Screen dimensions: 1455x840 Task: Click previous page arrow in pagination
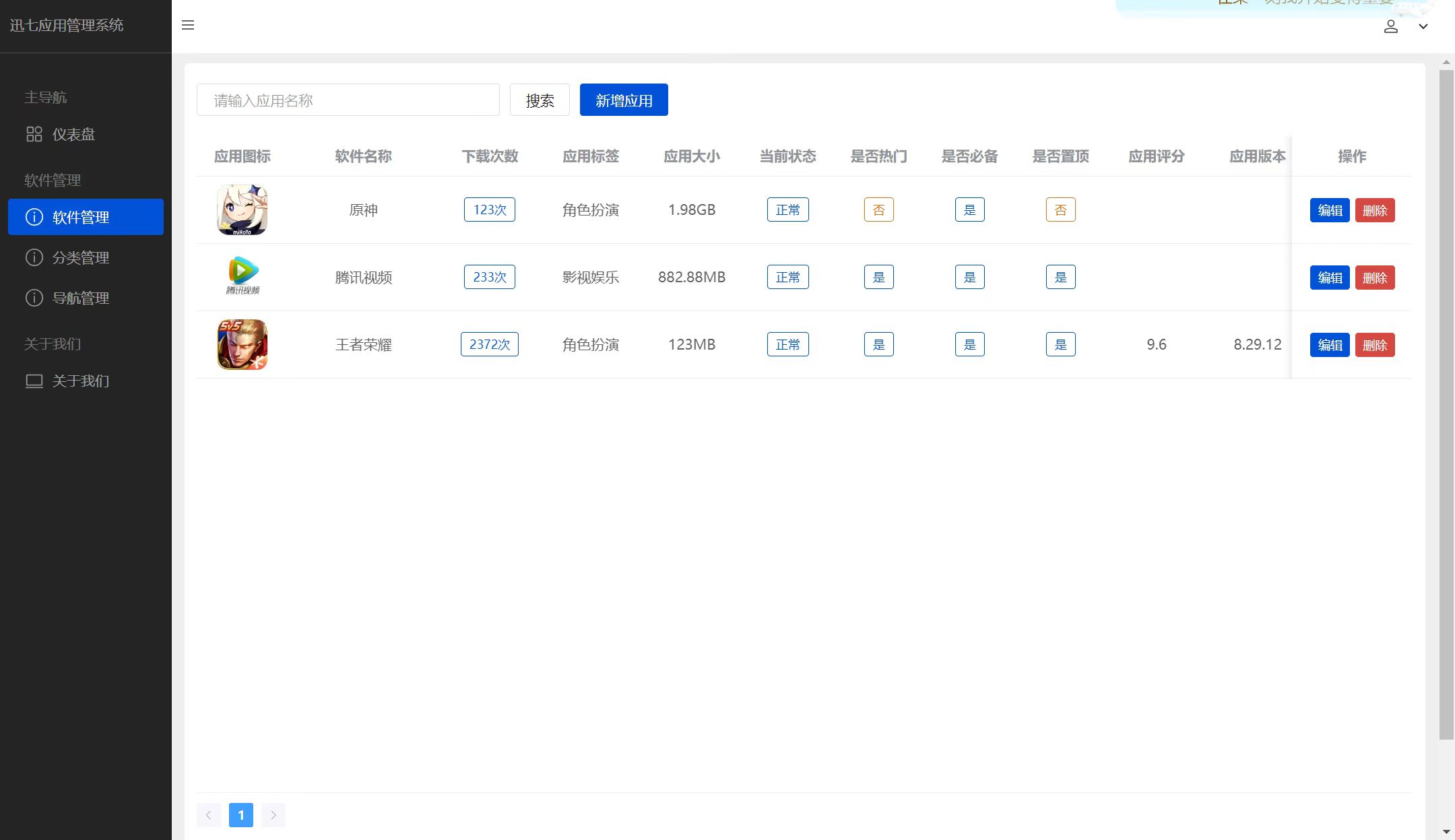(209, 814)
